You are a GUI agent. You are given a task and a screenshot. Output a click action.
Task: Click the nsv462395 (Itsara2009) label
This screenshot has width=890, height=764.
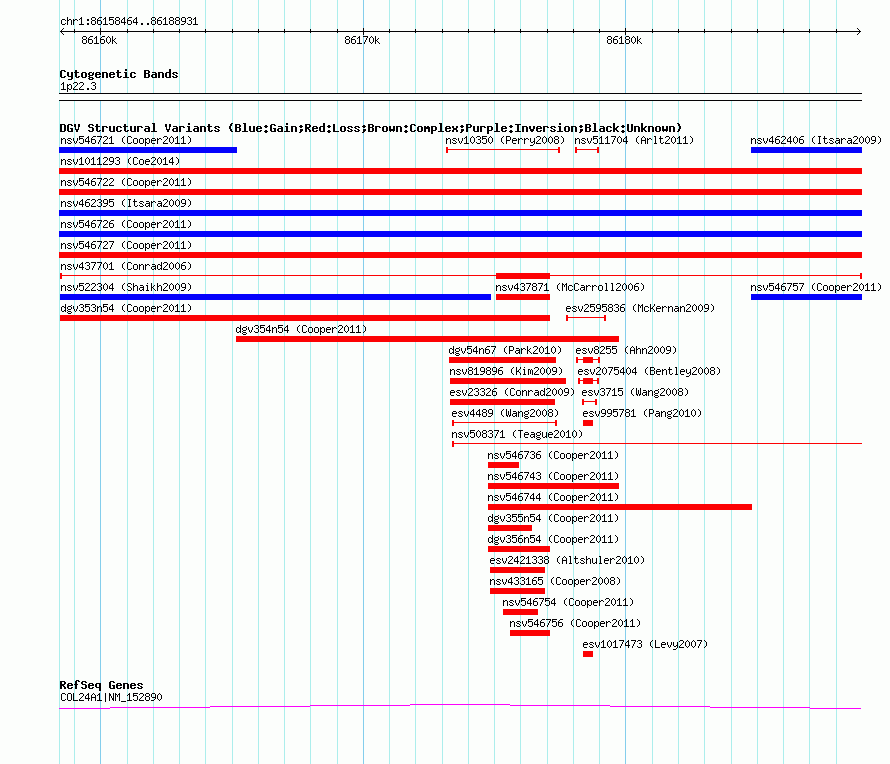[126, 203]
